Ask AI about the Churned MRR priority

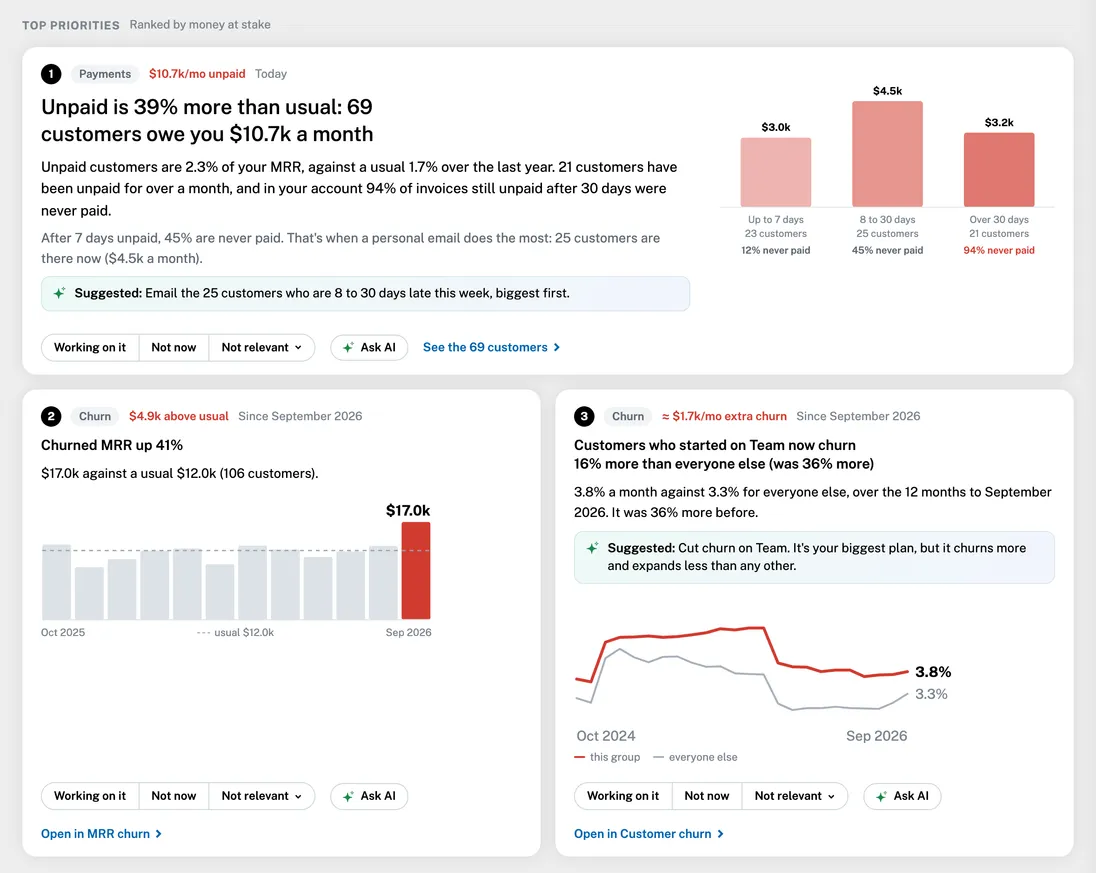(369, 796)
